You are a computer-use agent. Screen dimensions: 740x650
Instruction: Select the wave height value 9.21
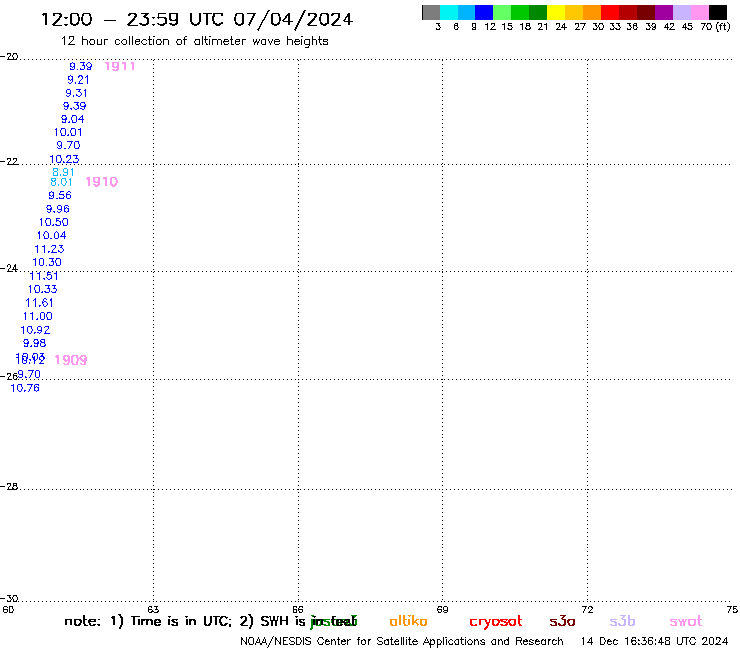coord(78,80)
